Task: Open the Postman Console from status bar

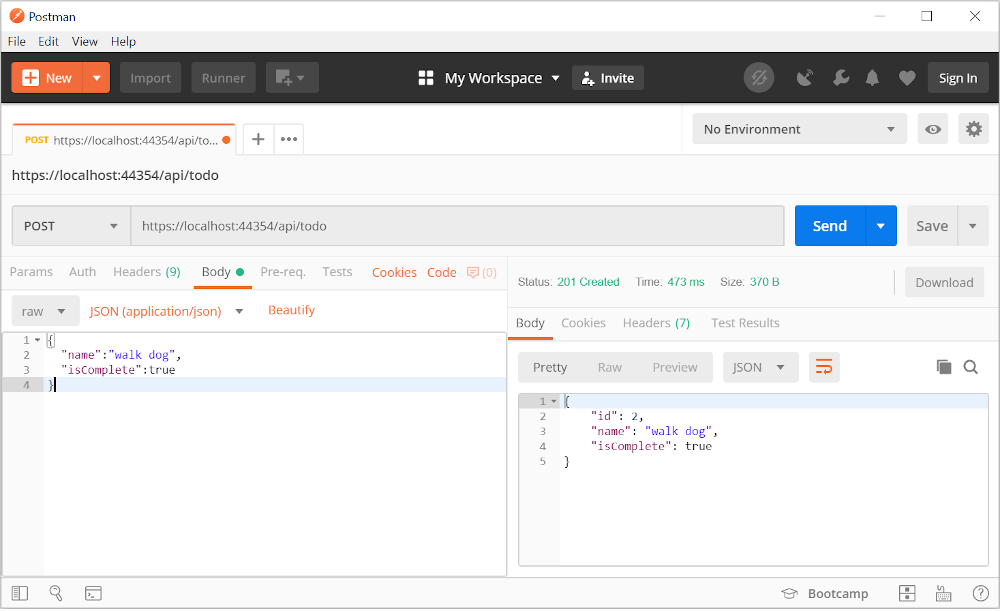Action: tap(93, 593)
